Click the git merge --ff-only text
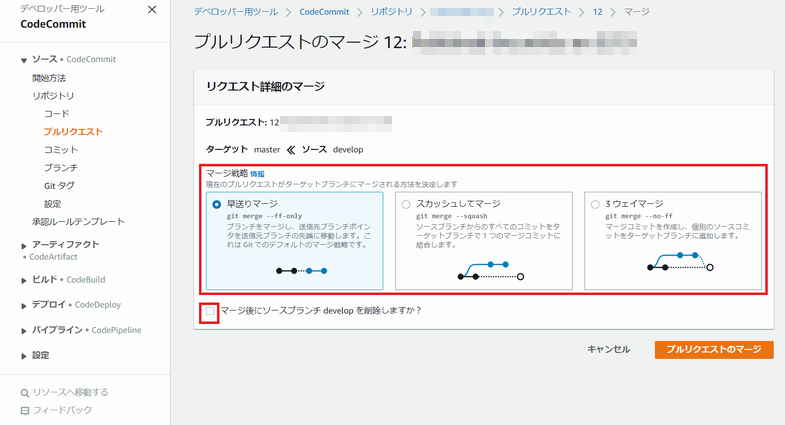 [x=264, y=216]
